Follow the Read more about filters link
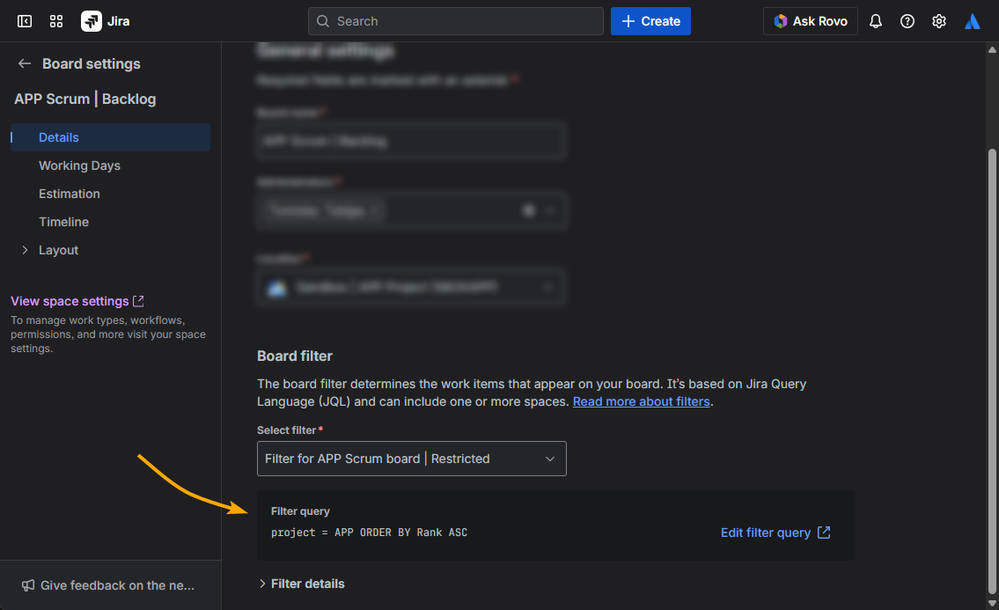This screenshot has height=610, width=999. click(x=641, y=402)
